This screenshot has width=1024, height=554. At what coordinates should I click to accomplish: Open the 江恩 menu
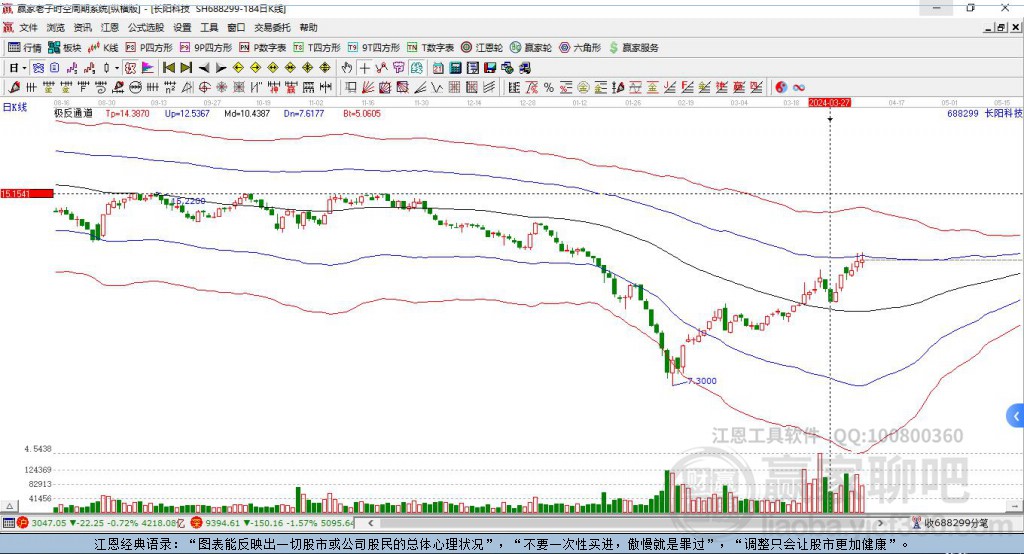[x=110, y=27]
